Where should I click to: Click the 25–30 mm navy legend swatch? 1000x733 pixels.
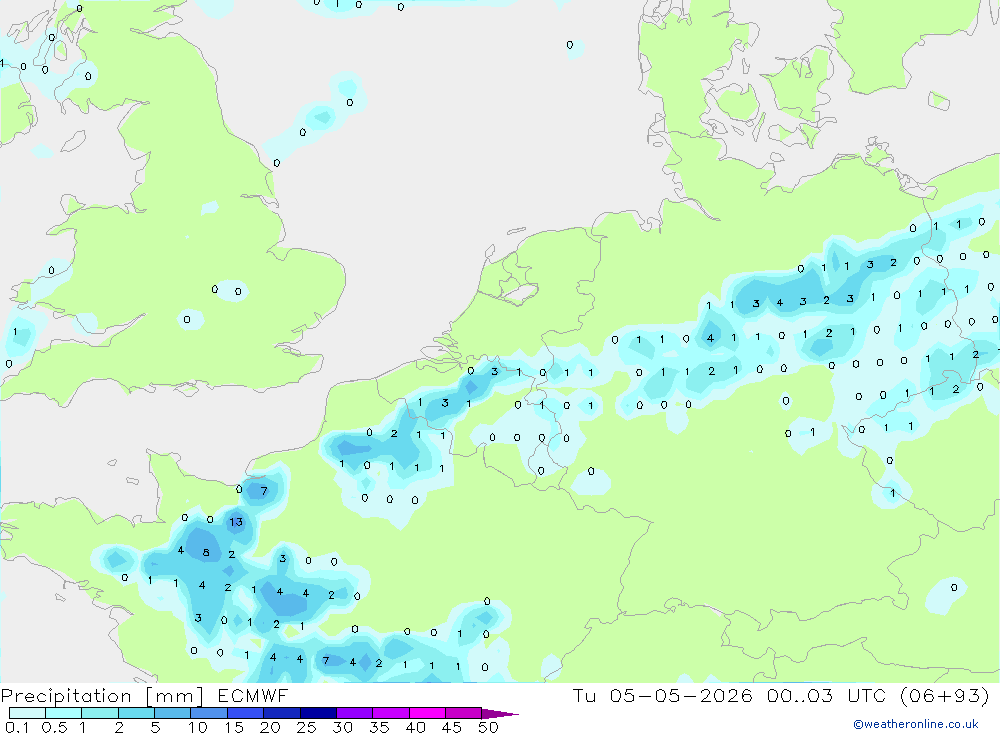318,713
